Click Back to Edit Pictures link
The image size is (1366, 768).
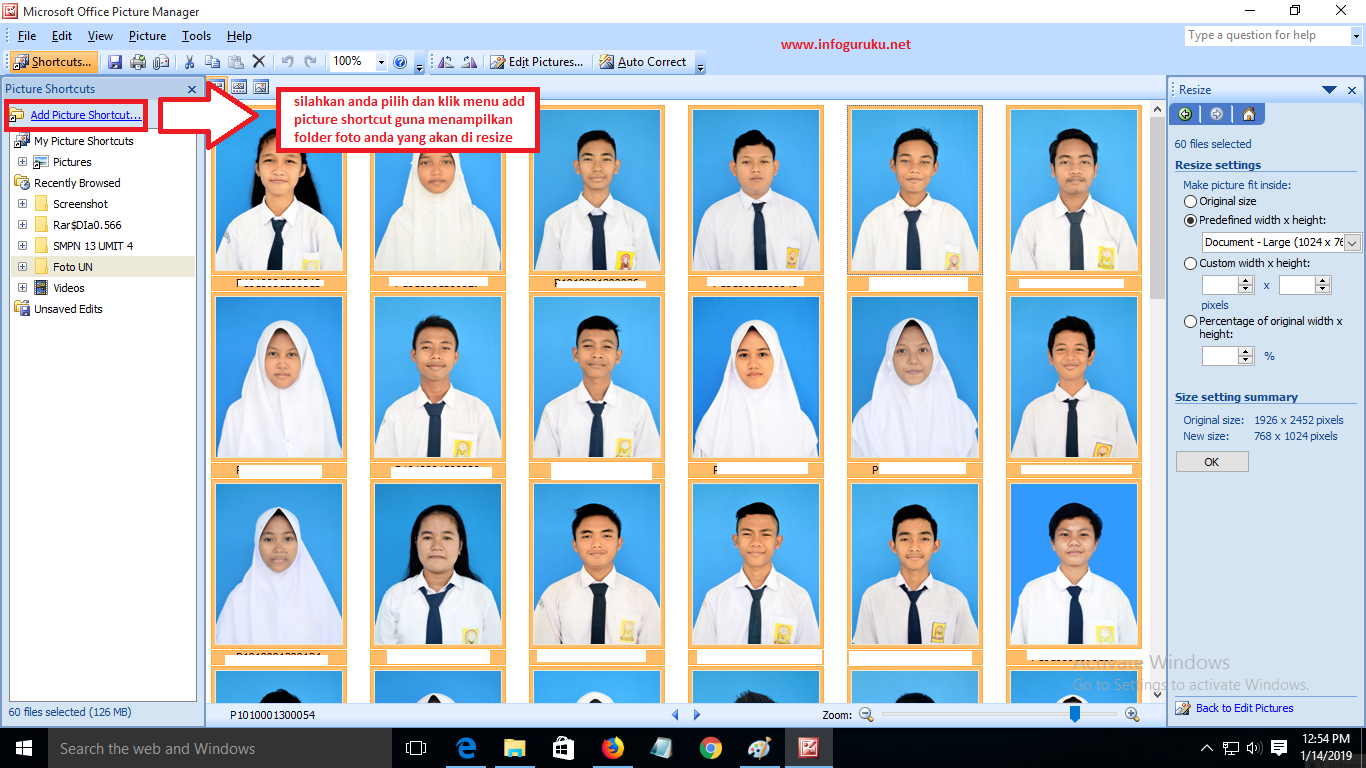point(1244,708)
